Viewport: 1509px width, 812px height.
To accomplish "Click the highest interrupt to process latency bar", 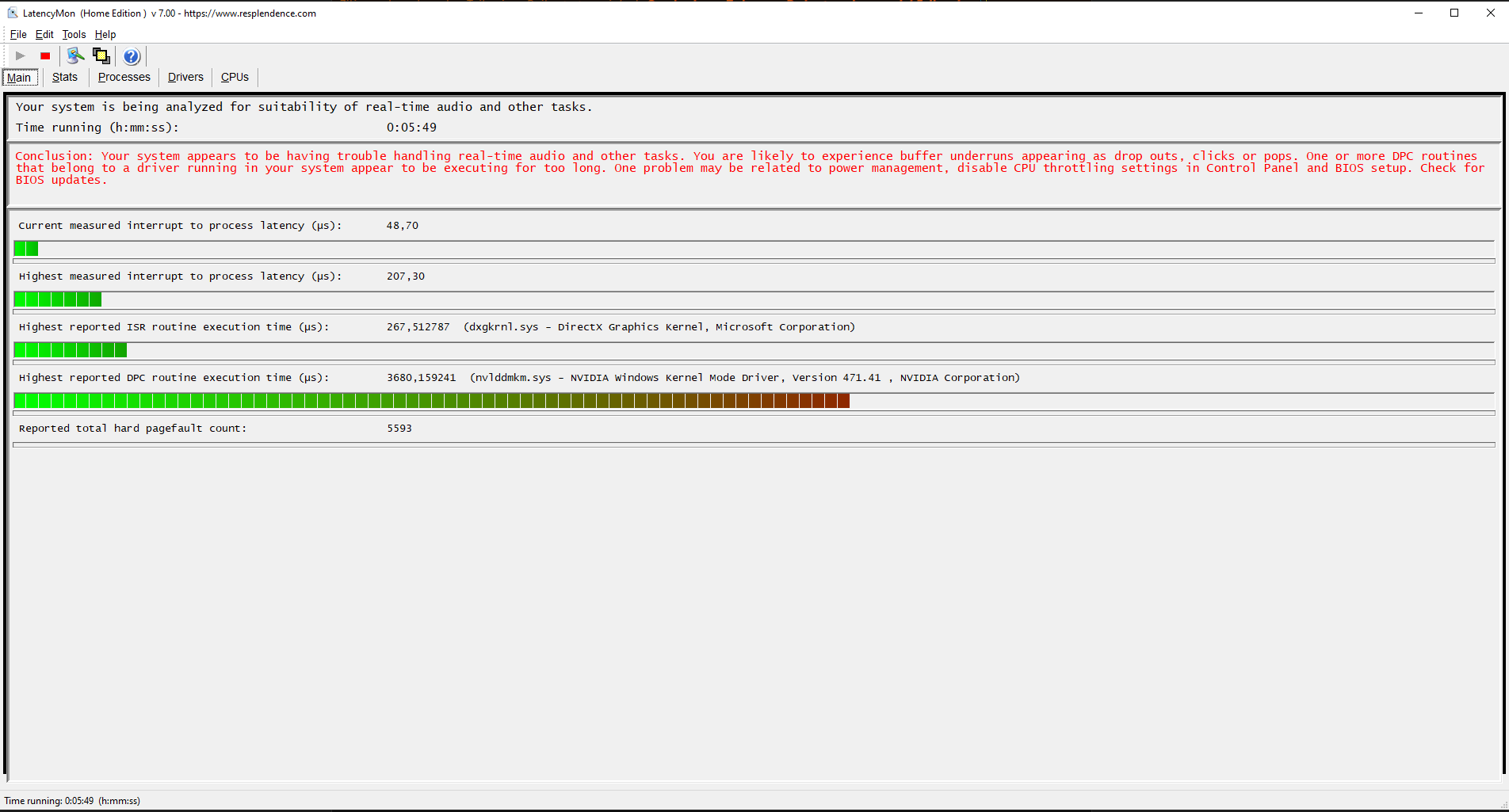I will tap(754, 299).
